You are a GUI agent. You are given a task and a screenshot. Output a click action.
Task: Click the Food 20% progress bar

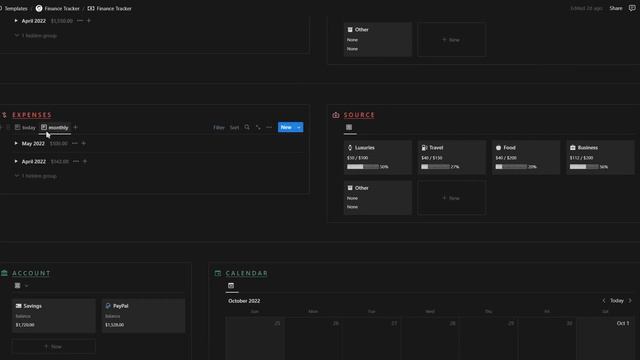[511, 167]
